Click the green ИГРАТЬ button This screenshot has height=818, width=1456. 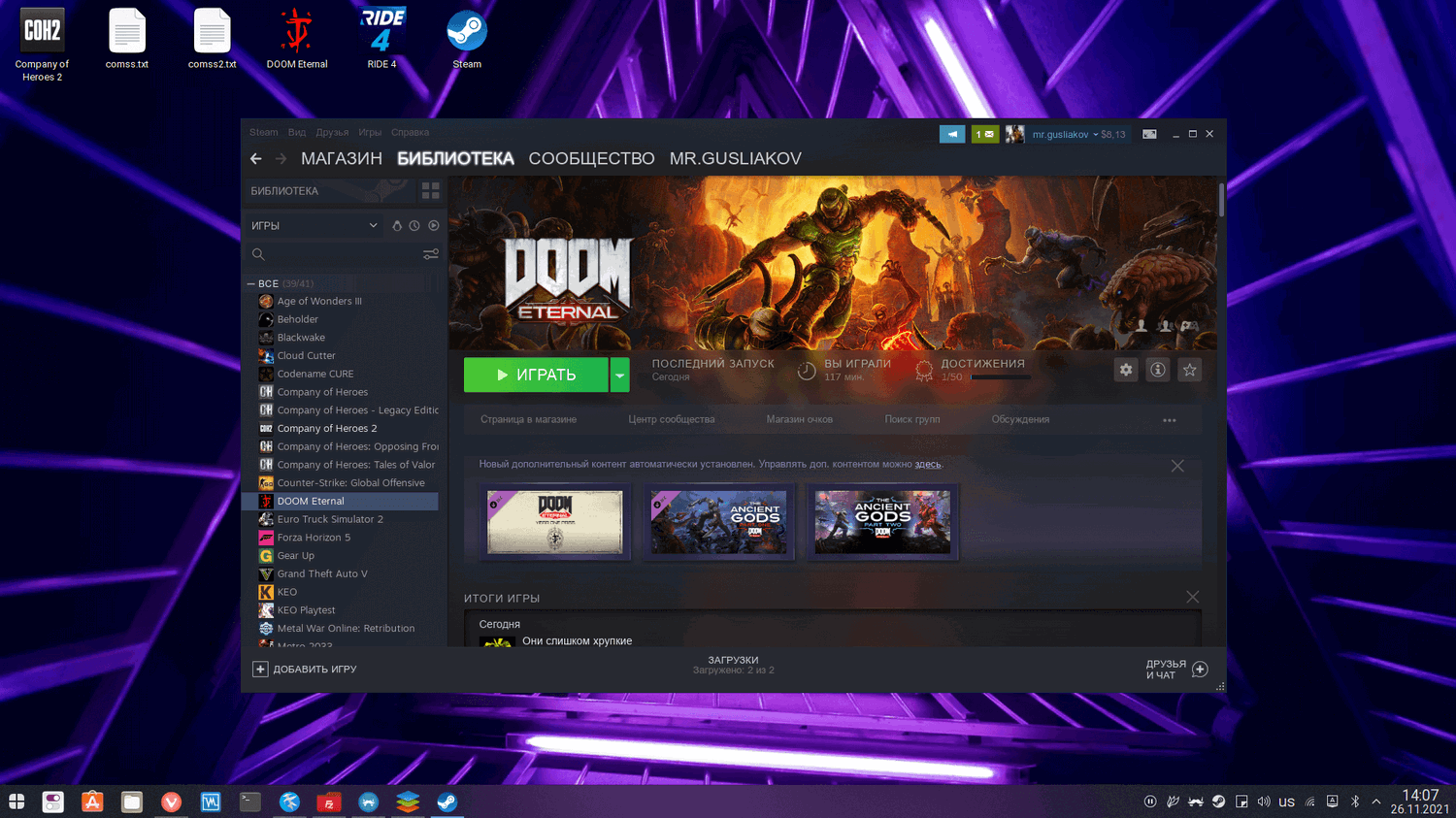[x=536, y=375]
